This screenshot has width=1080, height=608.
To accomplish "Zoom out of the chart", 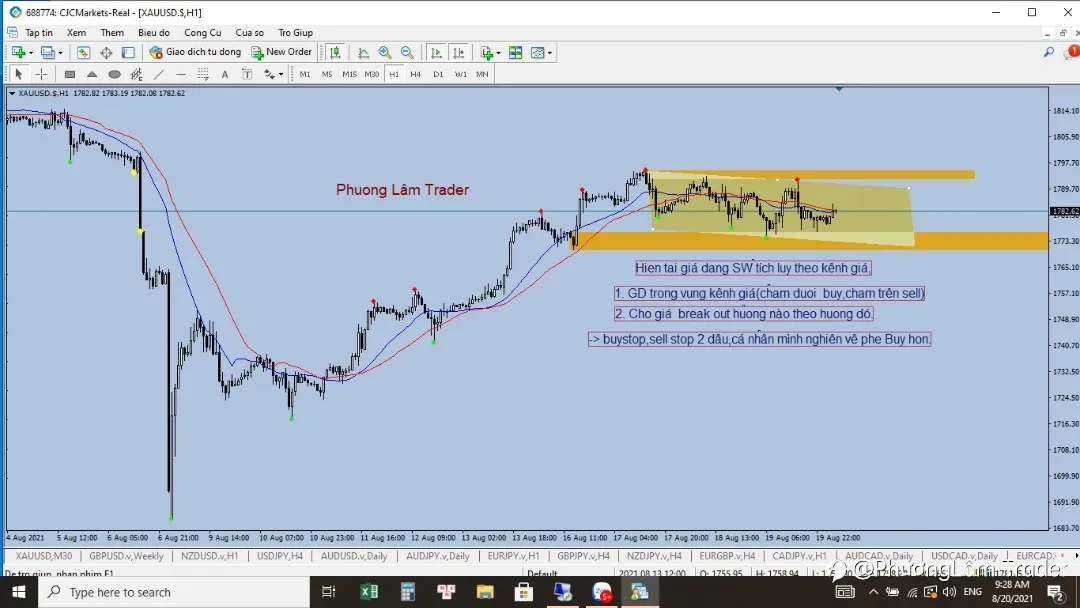I will [x=407, y=52].
